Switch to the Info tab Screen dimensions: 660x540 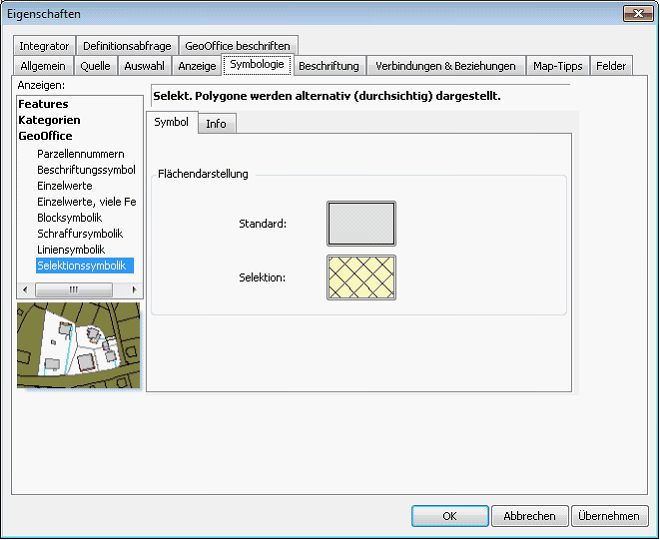coord(215,124)
